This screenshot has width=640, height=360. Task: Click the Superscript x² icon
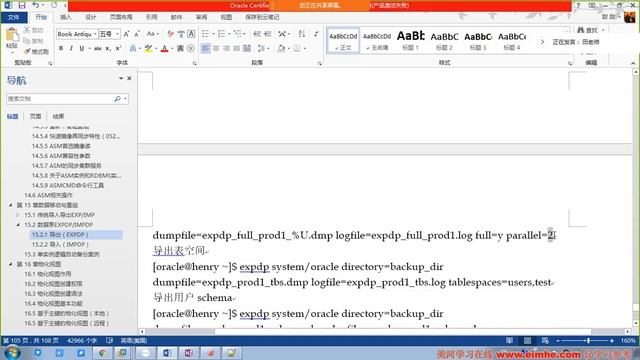[x=118, y=48]
